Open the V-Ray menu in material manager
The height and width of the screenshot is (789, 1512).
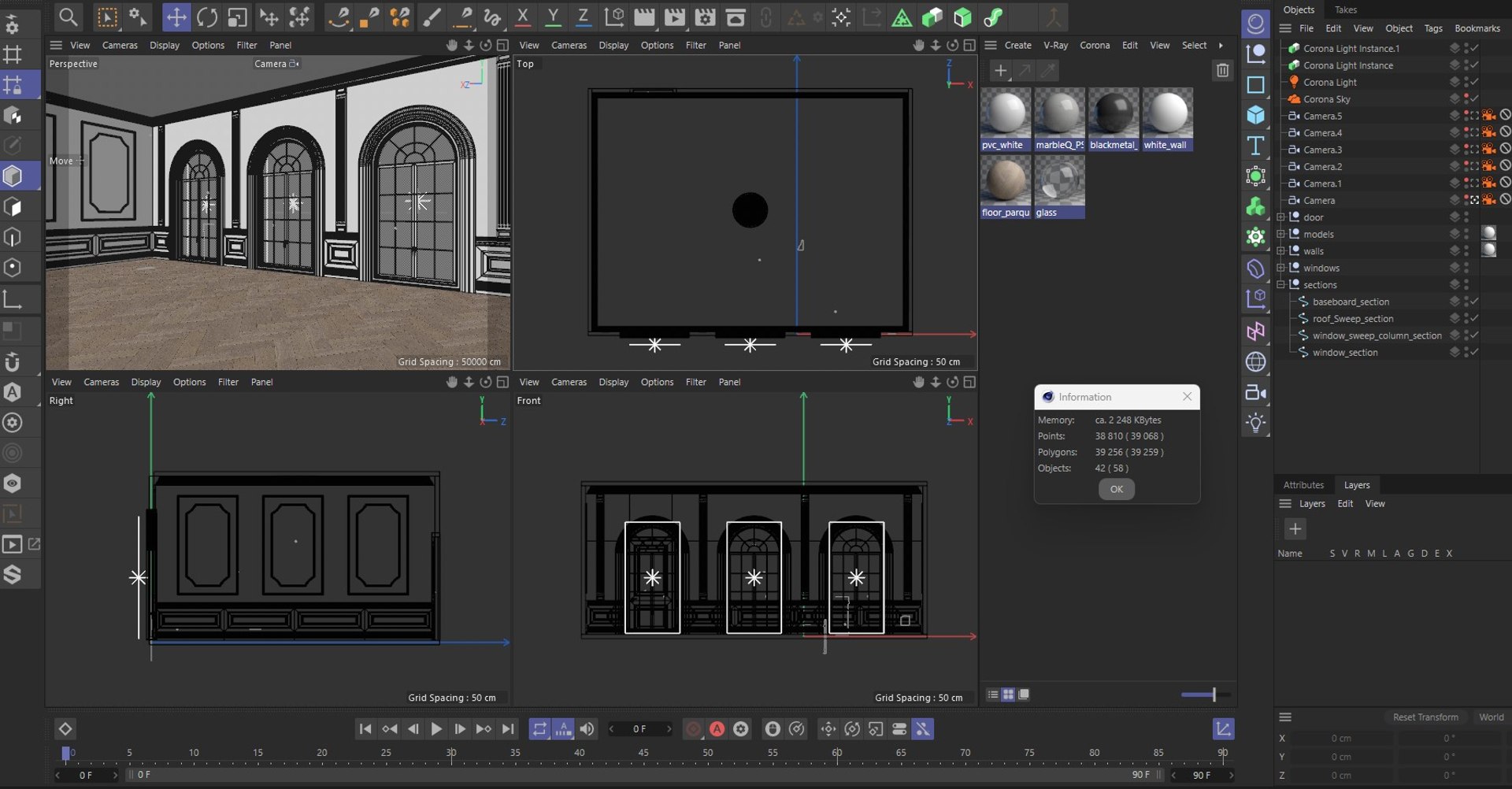pos(1055,46)
